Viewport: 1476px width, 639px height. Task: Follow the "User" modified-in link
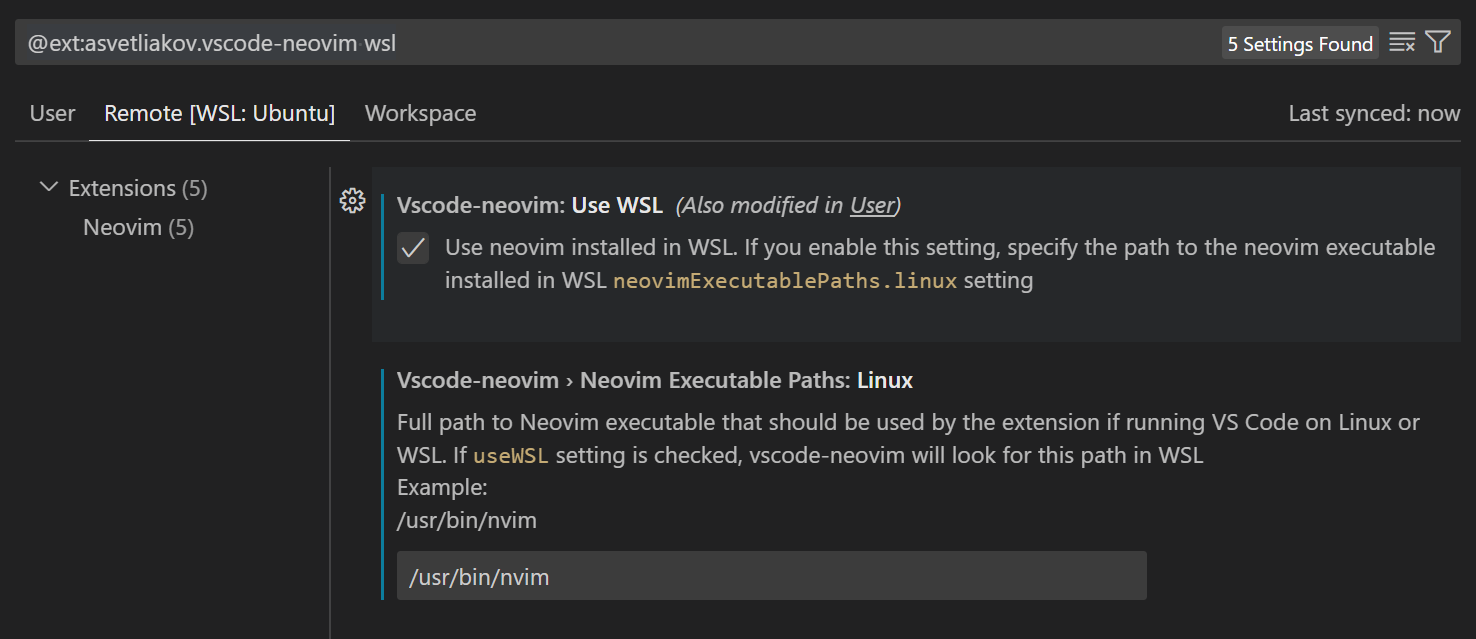871,206
